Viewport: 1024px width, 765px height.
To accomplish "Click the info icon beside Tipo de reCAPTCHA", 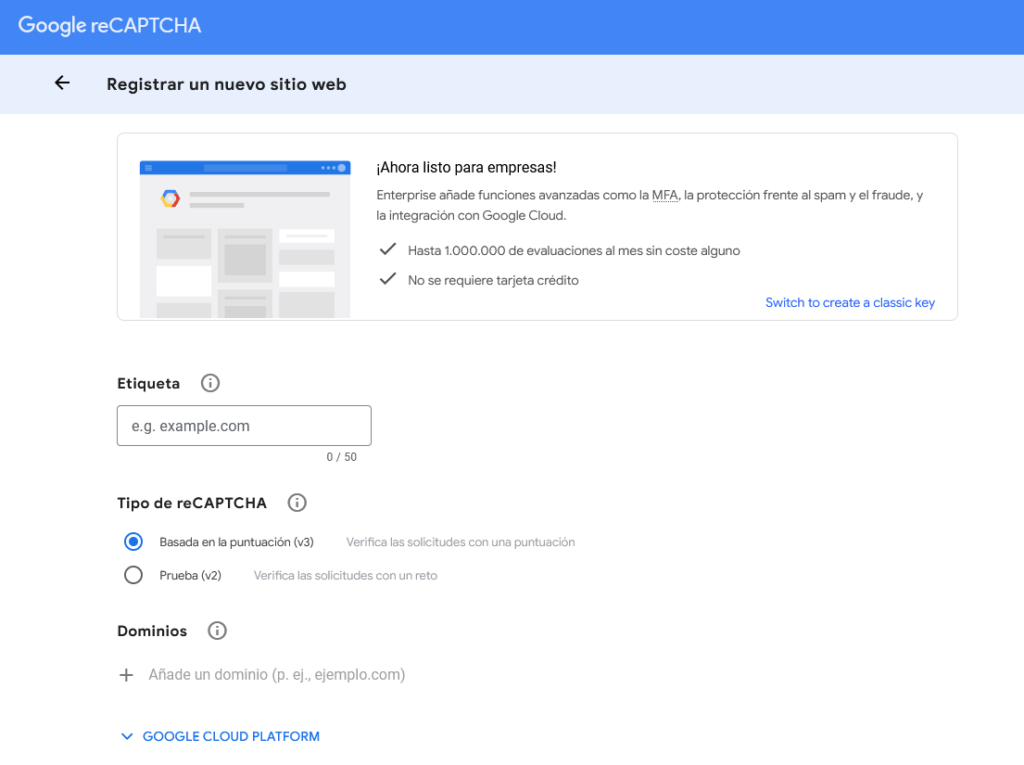I will point(296,502).
